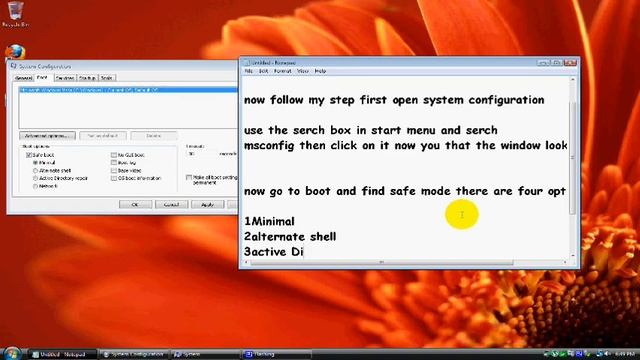Click the '1Minimal' line in Notepad
The height and width of the screenshot is (360, 640).
coord(269,222)
